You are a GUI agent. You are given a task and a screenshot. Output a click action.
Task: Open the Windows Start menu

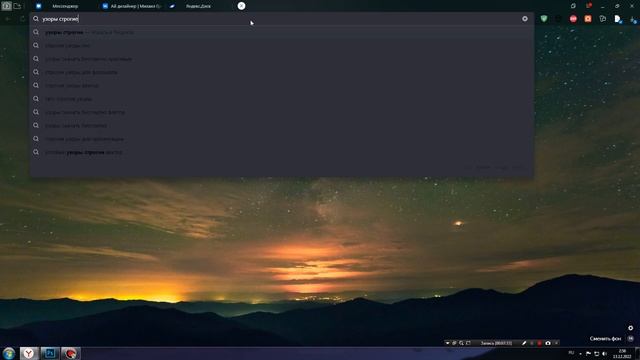9,353
